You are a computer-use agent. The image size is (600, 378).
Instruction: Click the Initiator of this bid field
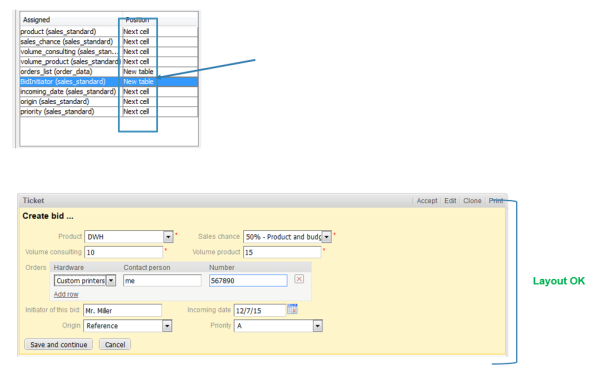122,310
